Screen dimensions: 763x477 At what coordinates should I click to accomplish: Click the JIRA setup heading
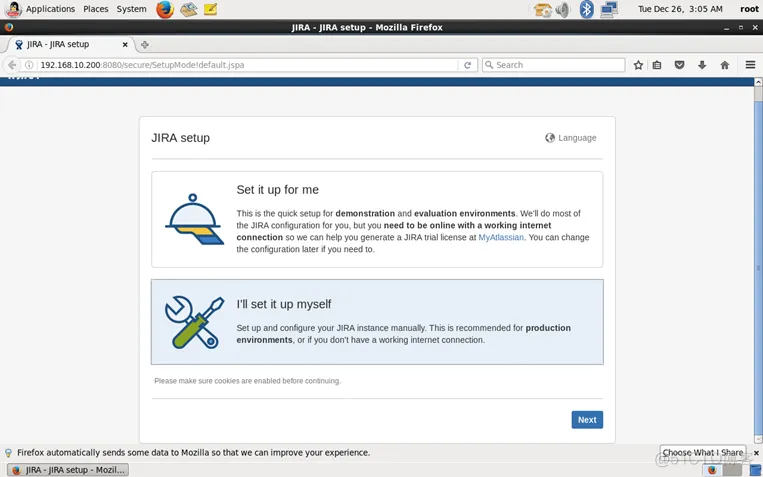click(181, 138)
